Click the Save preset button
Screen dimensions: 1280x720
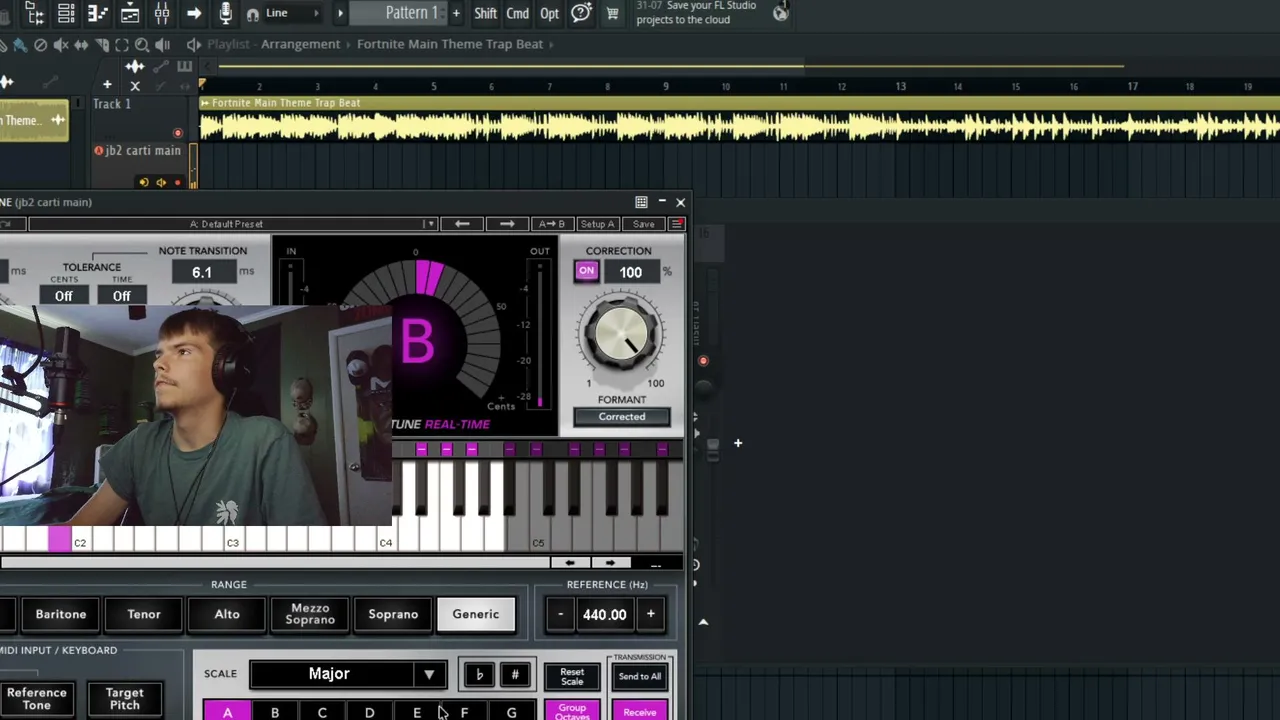tap(644, 224)
